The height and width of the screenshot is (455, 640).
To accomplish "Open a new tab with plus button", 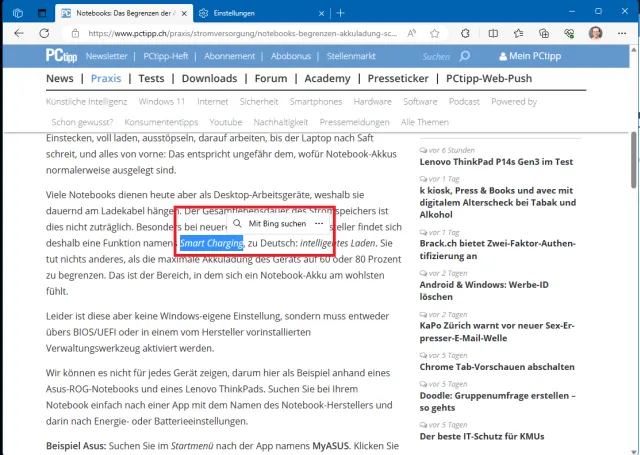I will pos(341,13).
